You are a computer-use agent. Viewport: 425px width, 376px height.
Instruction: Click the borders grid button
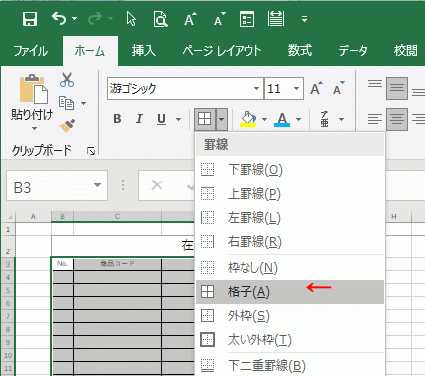coord(205,119)
